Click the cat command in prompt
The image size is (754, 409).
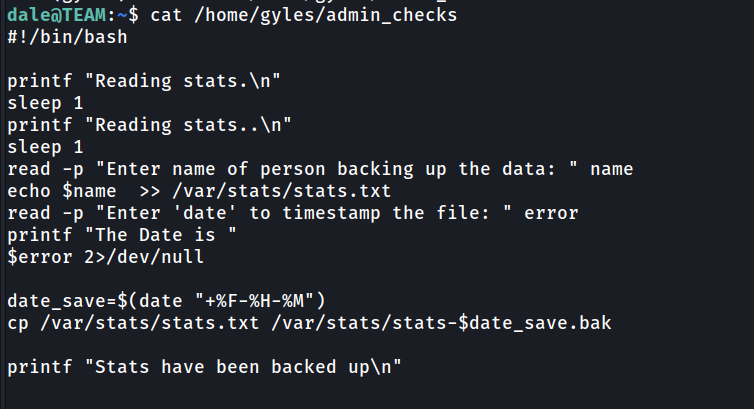(x=166, y=15)
